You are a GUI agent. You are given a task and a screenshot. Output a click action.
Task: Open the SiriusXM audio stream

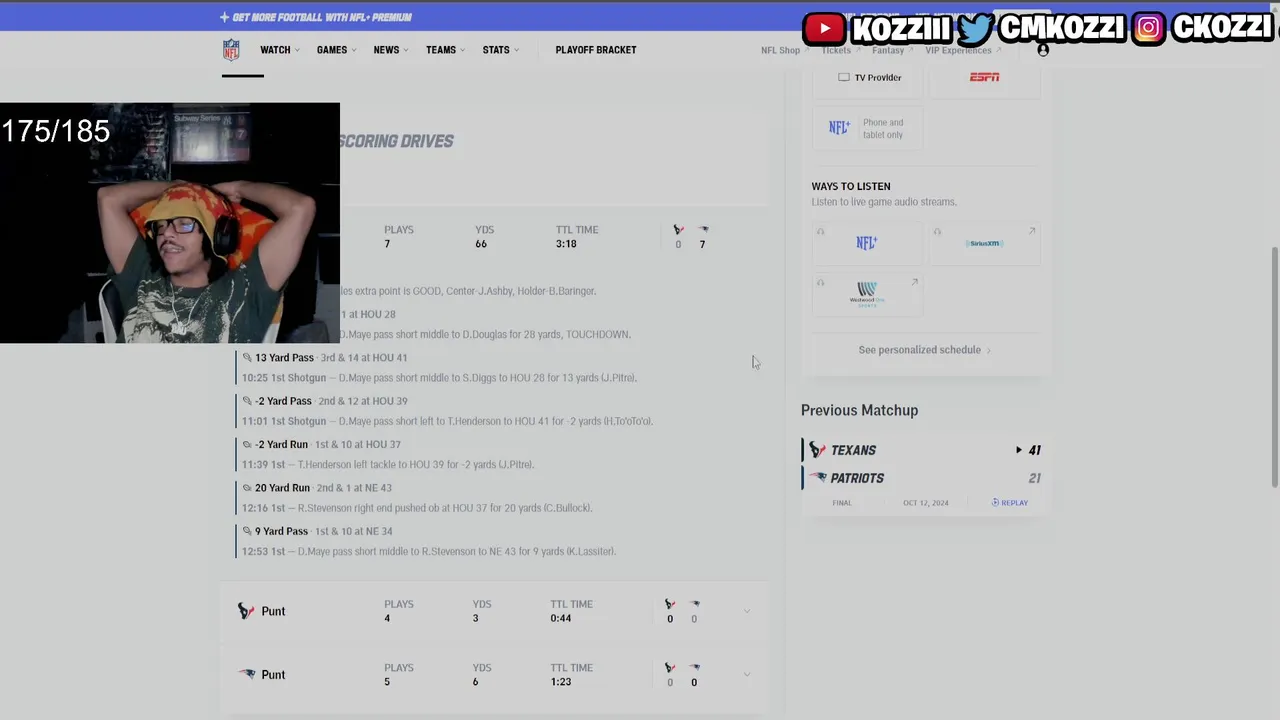pyautogui.click(x=984, y=243)
